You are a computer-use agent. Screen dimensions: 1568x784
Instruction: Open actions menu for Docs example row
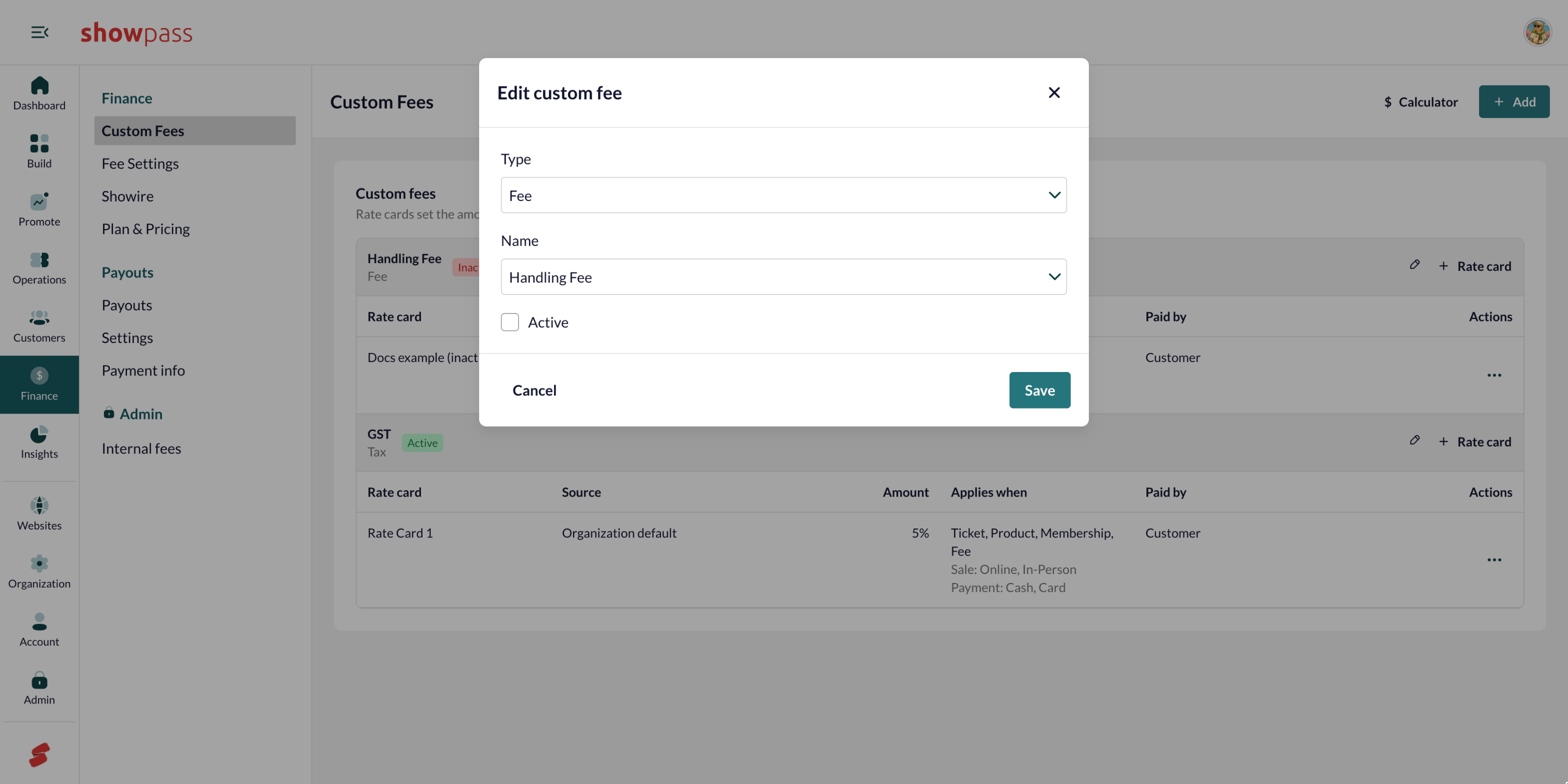[1494, 375]
